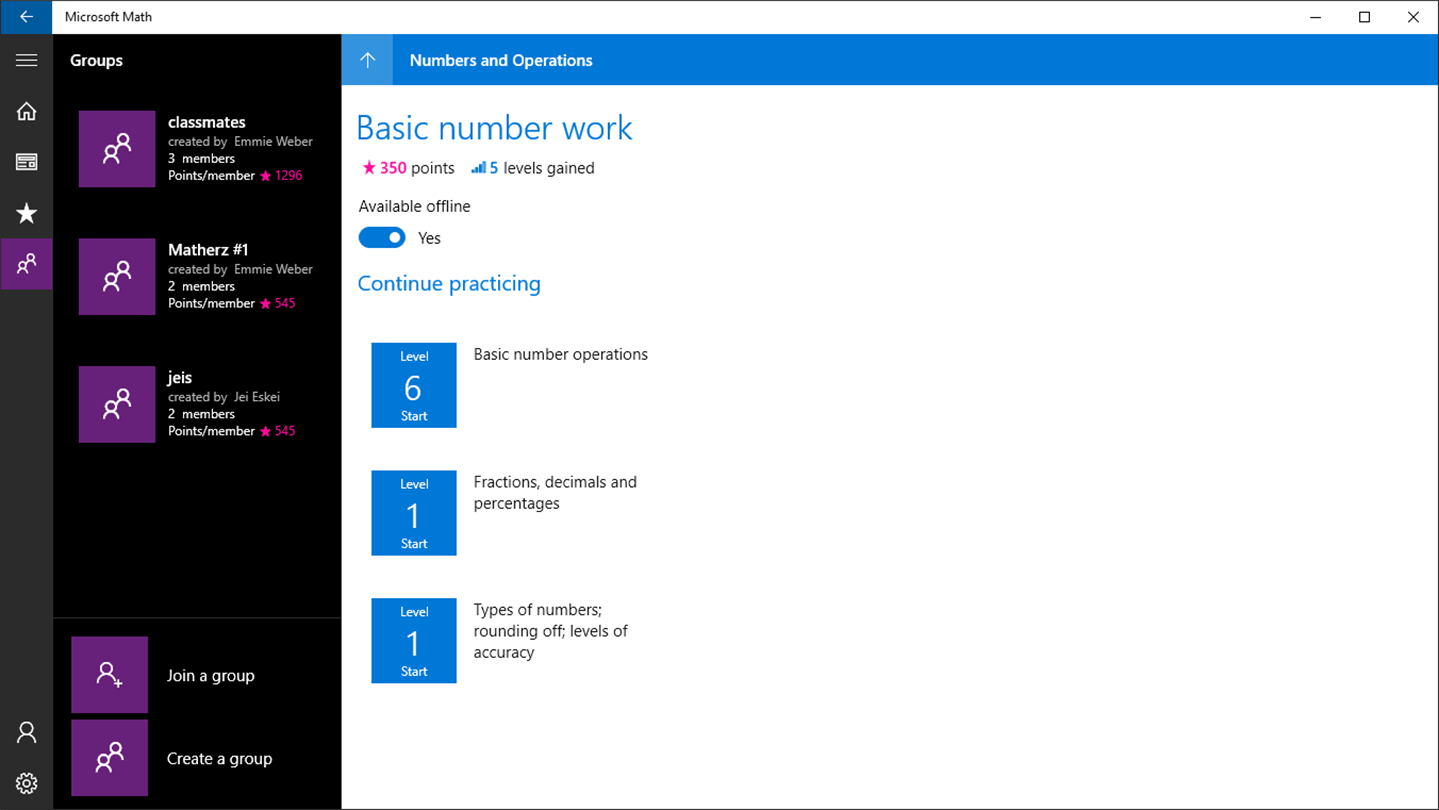The width and height of the screenshot is (1439, 810).
Task: Click the Create a group label
Action: [219, 759]
